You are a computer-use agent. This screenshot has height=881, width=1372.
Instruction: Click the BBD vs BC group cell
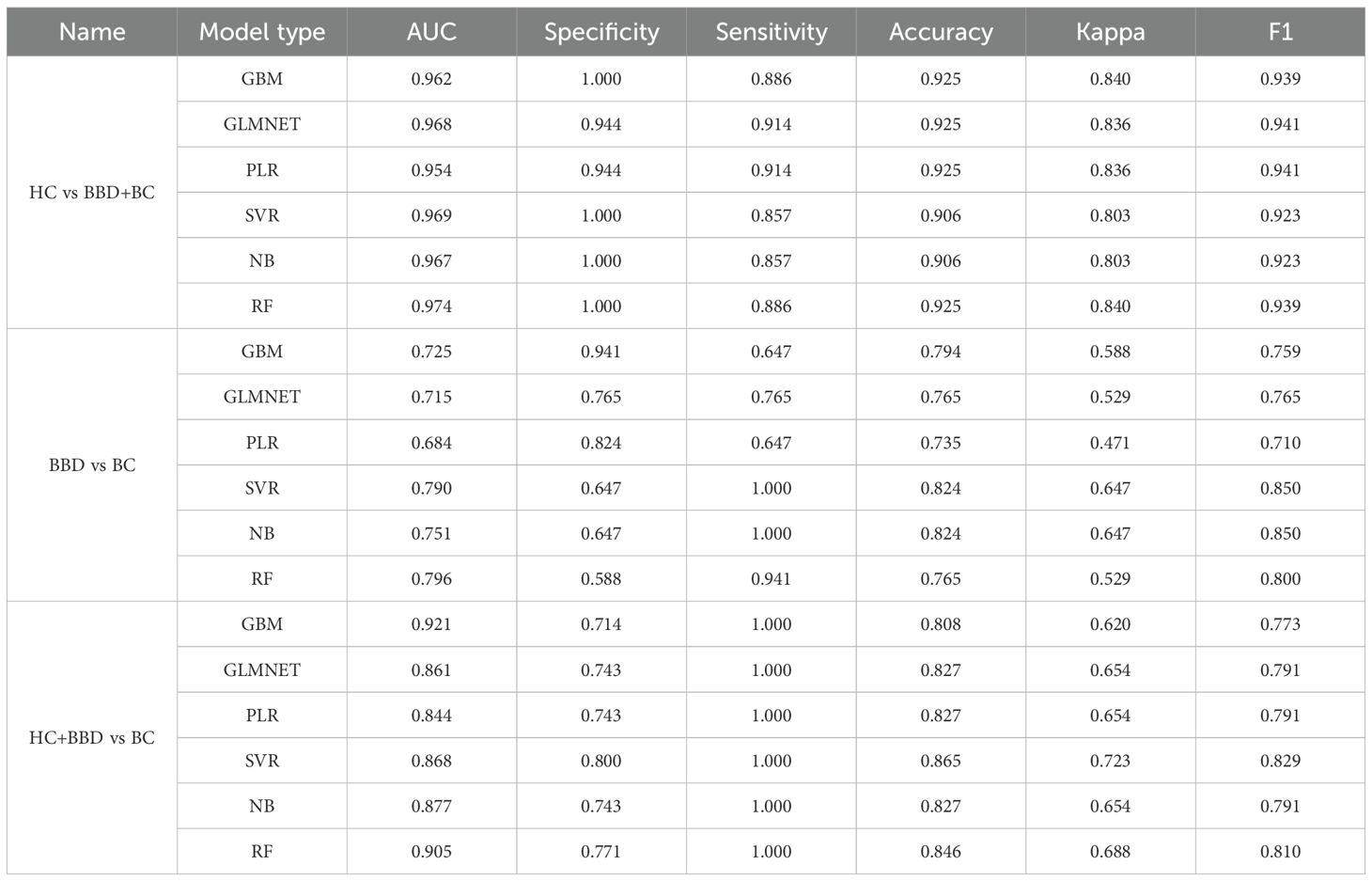click(92, 465)
